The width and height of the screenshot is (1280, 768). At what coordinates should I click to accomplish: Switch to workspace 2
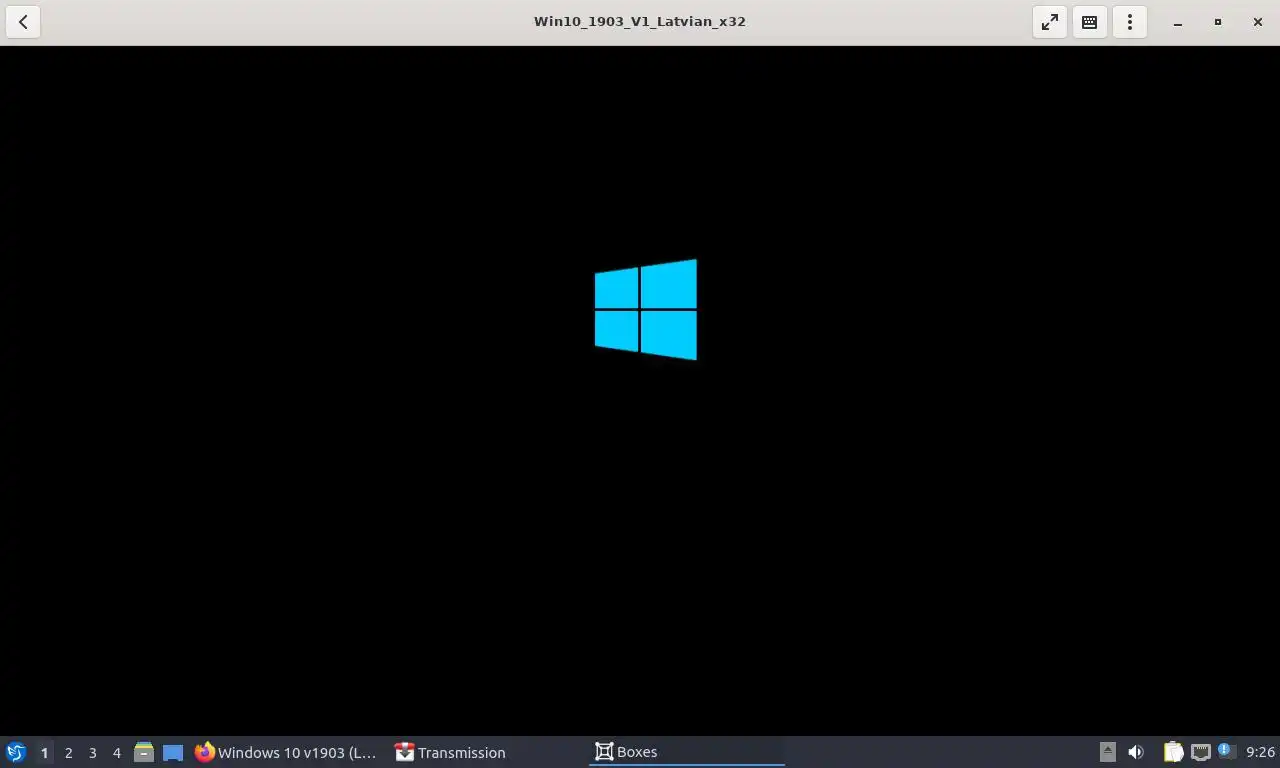point(69,752)
